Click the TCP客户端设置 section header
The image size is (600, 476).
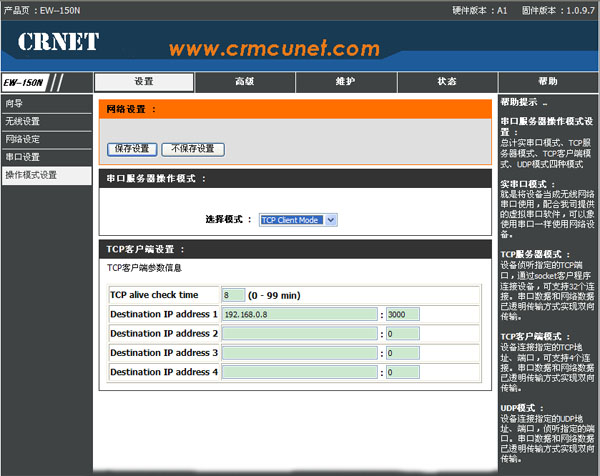point(295,249)
